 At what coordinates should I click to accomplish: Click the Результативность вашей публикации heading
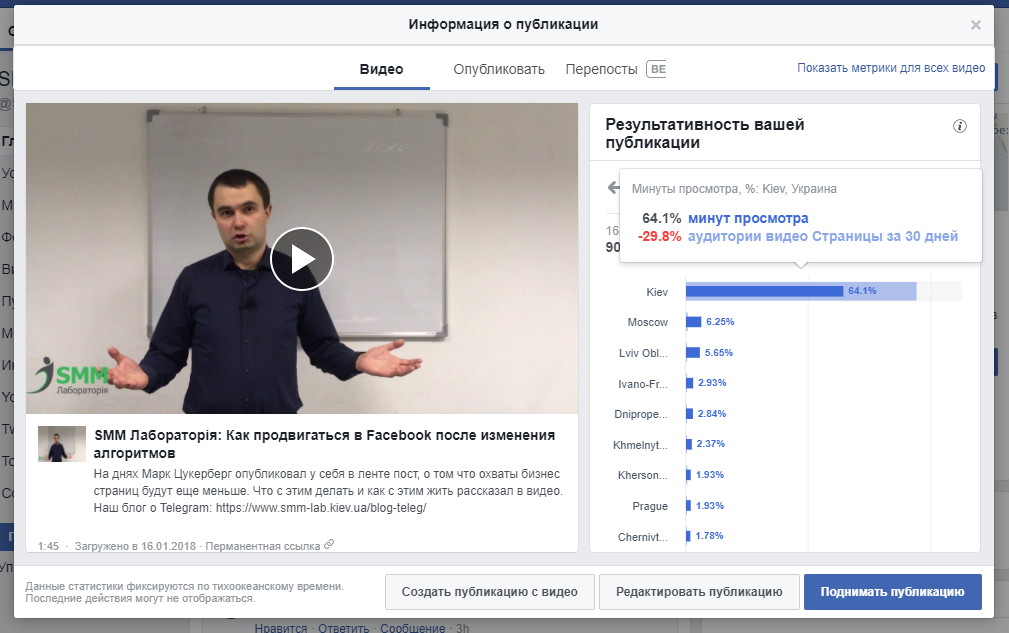705,133
